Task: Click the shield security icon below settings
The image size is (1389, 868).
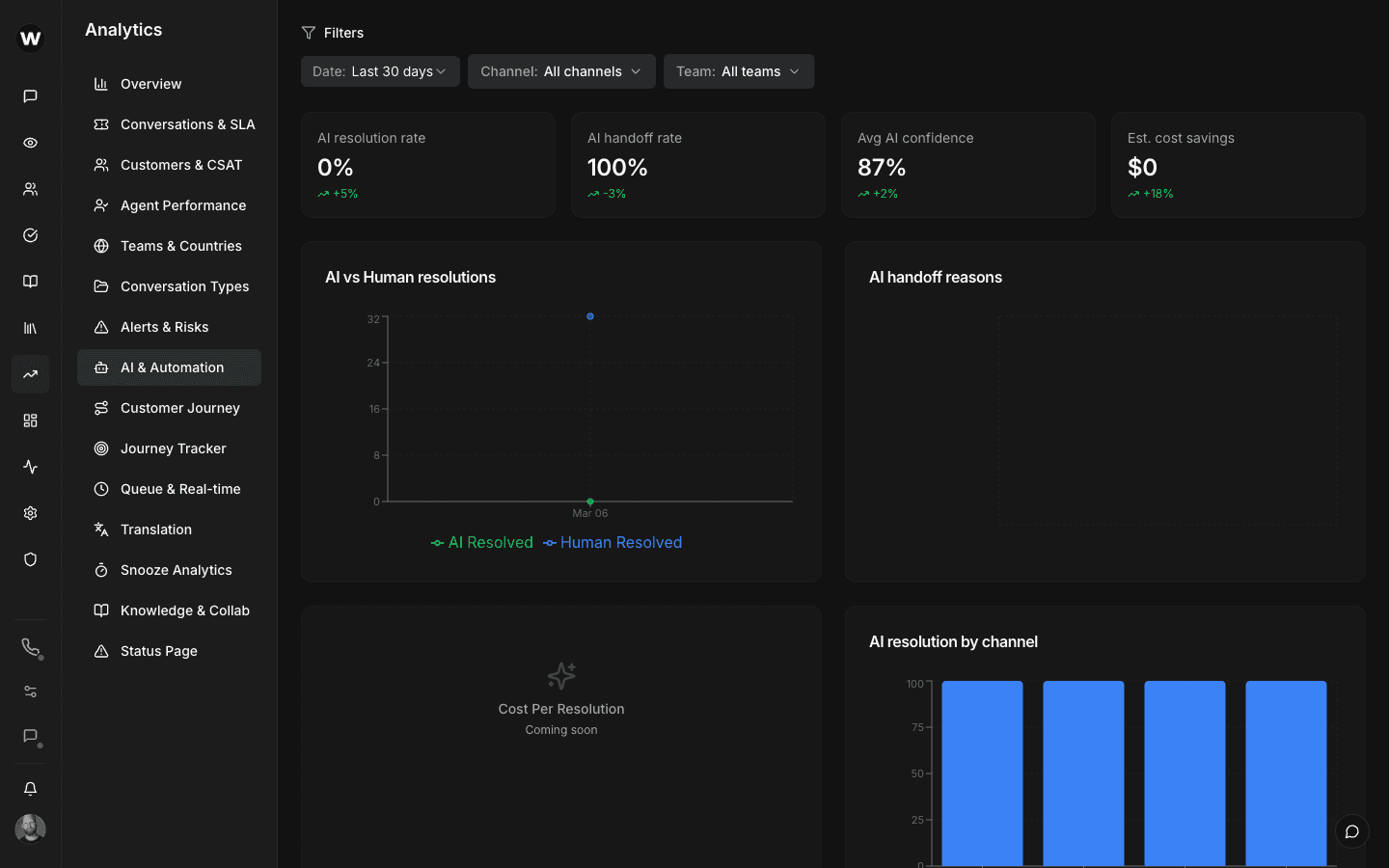Action: (x=29, y=559)
